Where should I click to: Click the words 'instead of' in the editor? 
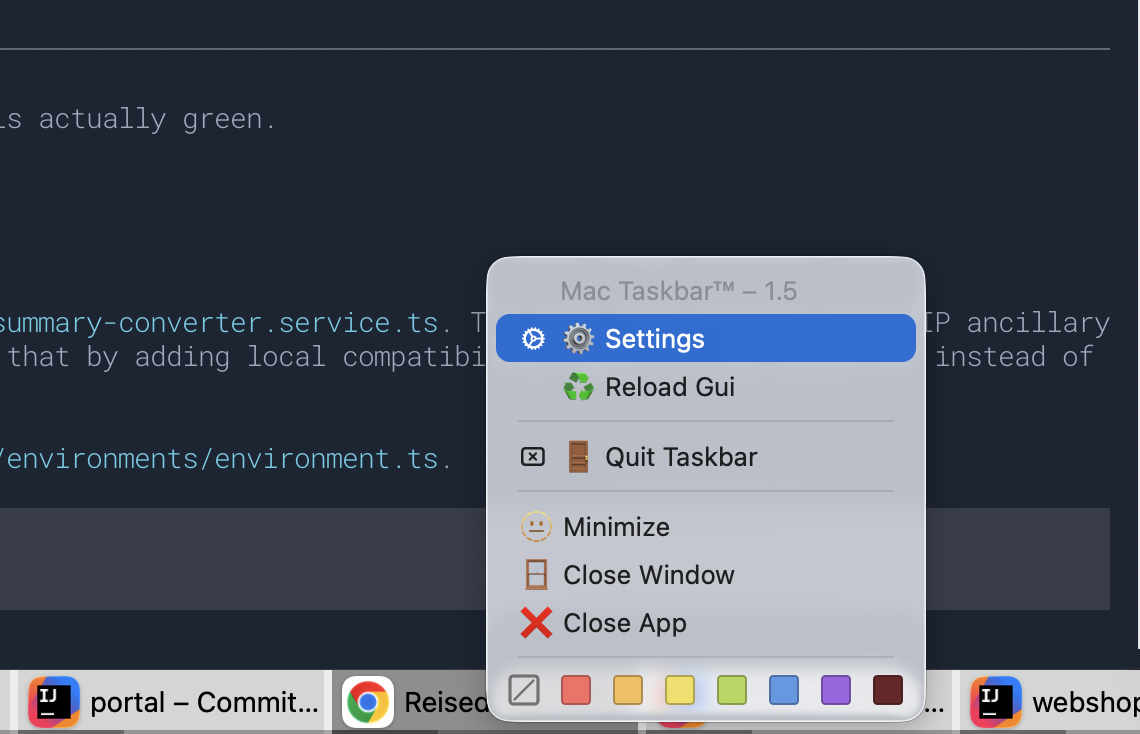coord(1014,357)
